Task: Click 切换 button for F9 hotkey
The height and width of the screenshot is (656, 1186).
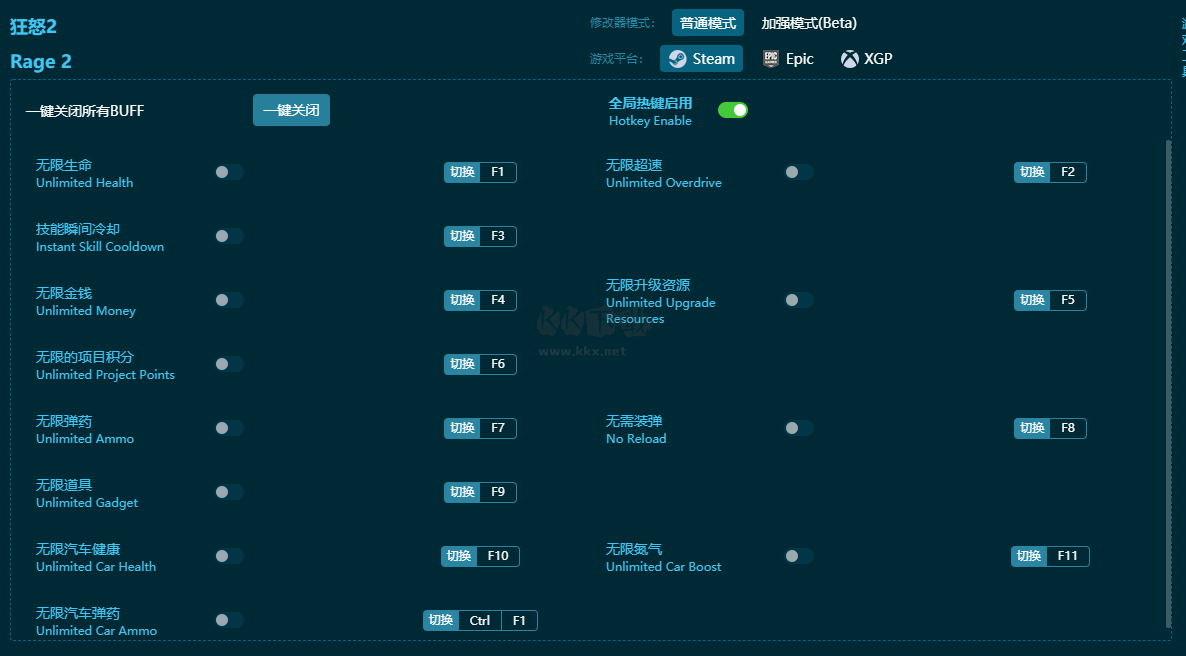Action: pyautogui.click(x=462, y=492)
